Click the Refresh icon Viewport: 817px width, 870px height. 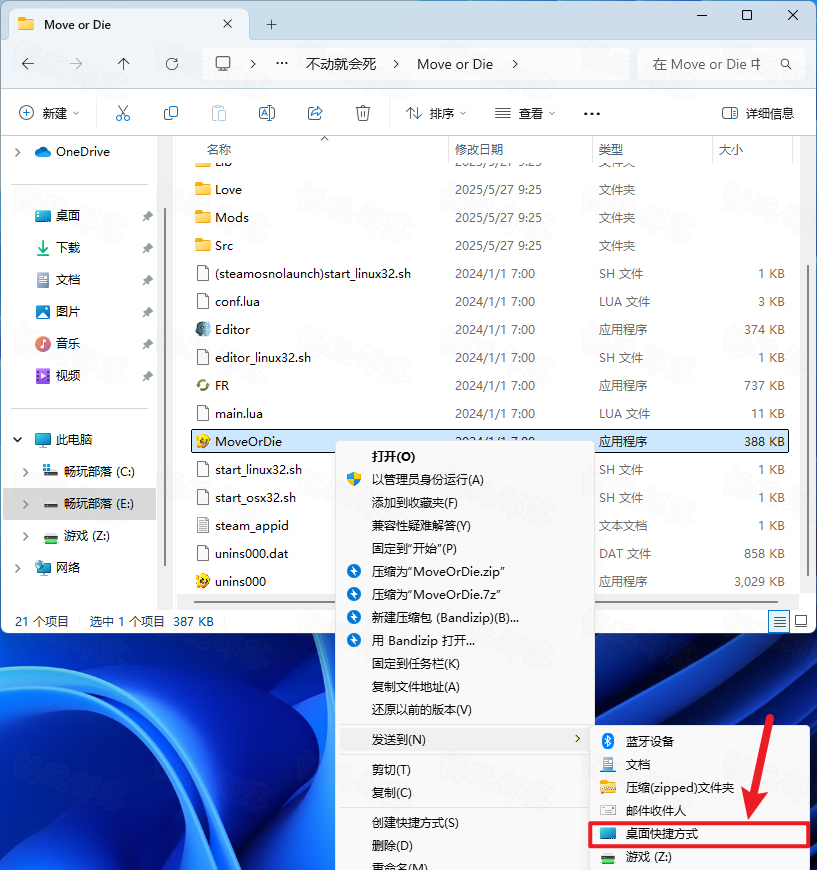(x=172, y=64)
